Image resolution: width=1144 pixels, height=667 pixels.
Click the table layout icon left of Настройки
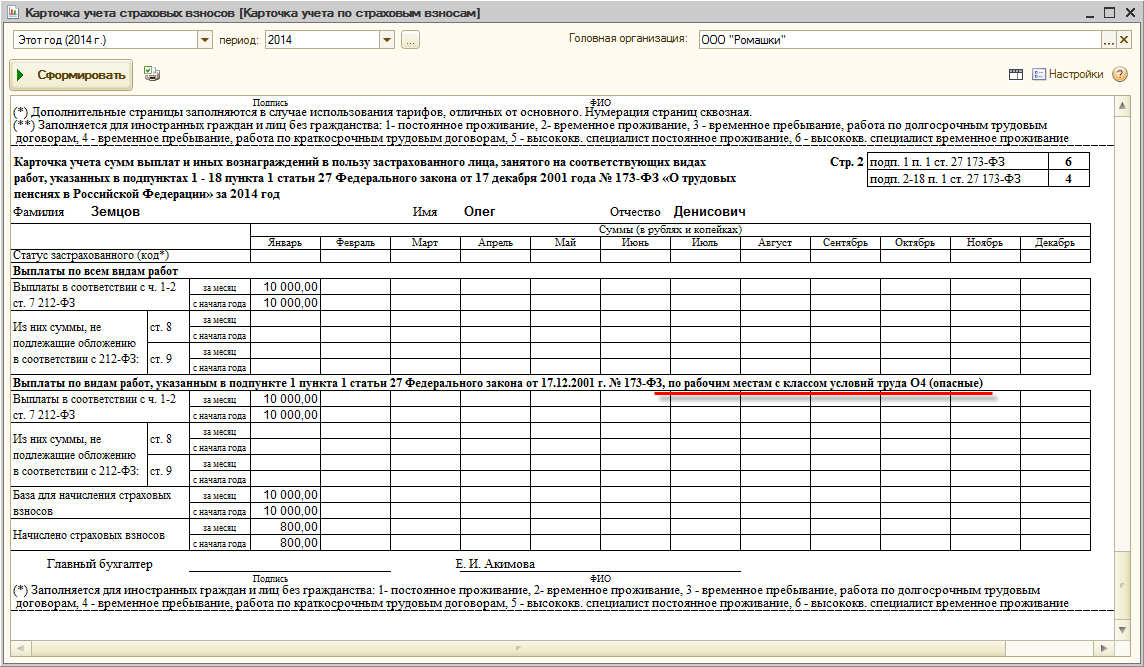pos(1015,74)
